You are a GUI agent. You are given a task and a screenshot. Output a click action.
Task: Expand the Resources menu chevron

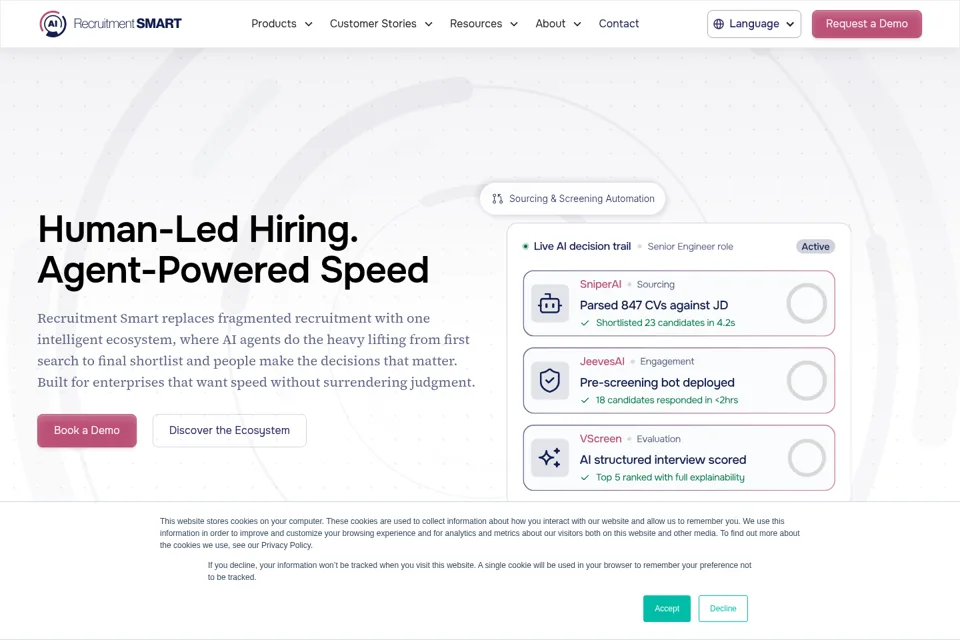514,24
